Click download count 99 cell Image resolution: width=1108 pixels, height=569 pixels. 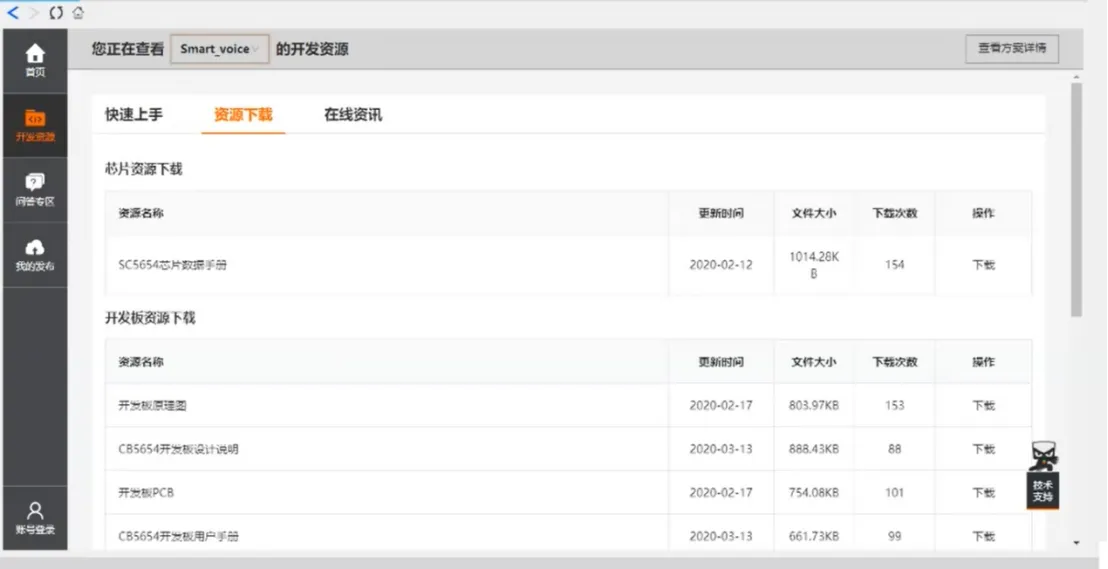click(895, 536)
